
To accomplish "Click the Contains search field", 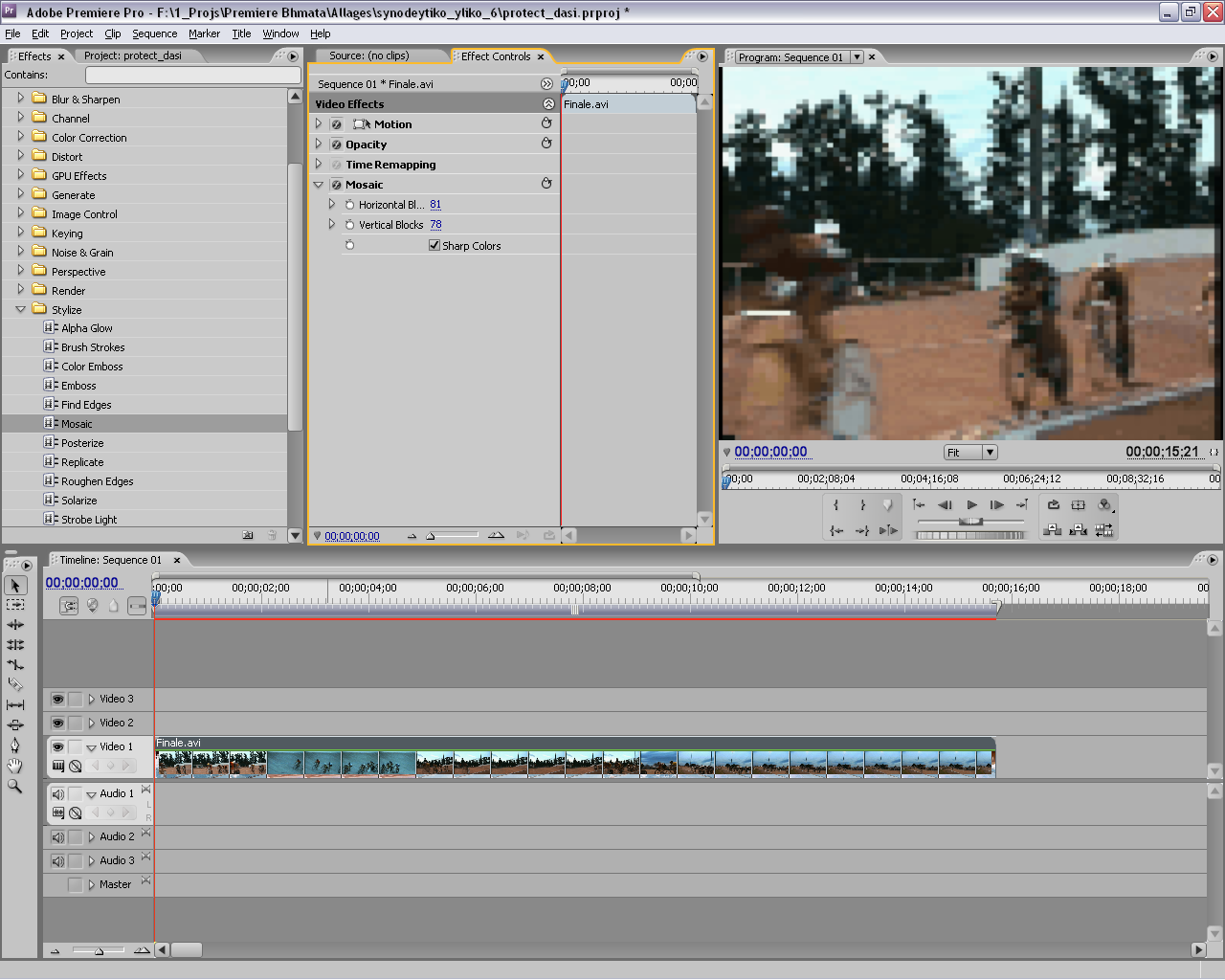I will [x=192, y=75].
